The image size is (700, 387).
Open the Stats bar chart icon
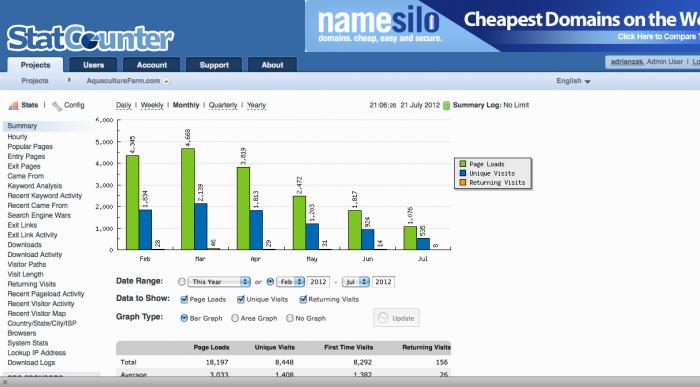click(x=13, y=105)
